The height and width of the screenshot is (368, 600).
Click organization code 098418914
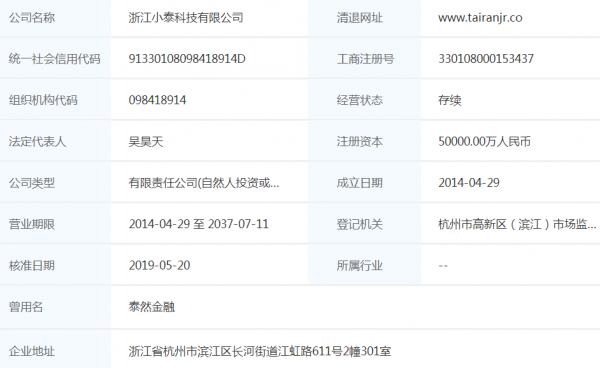pos(157,100)
